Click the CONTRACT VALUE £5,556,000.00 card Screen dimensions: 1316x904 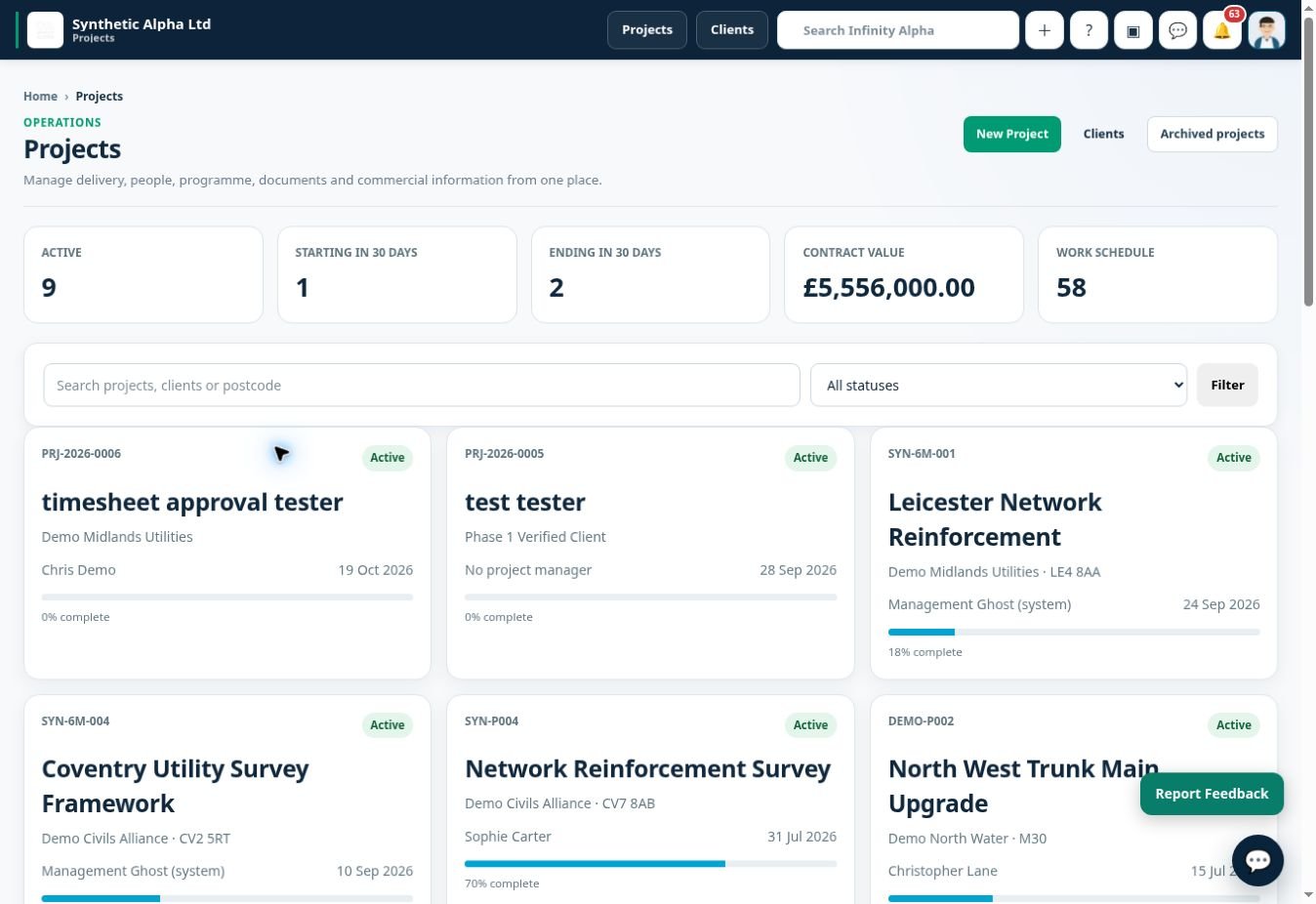(904, 274)
